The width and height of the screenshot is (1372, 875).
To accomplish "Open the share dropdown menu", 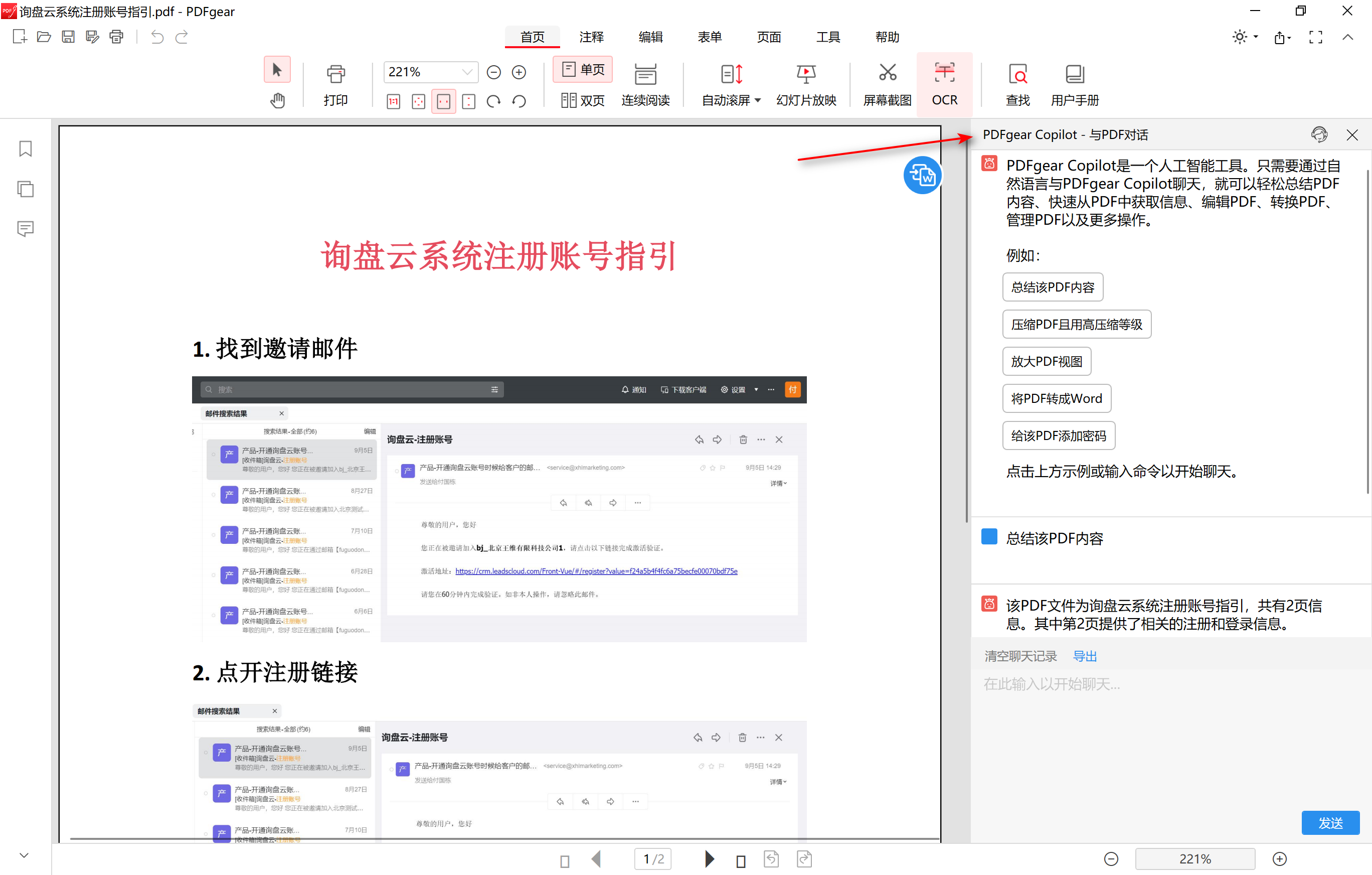I will point(1283,38).
